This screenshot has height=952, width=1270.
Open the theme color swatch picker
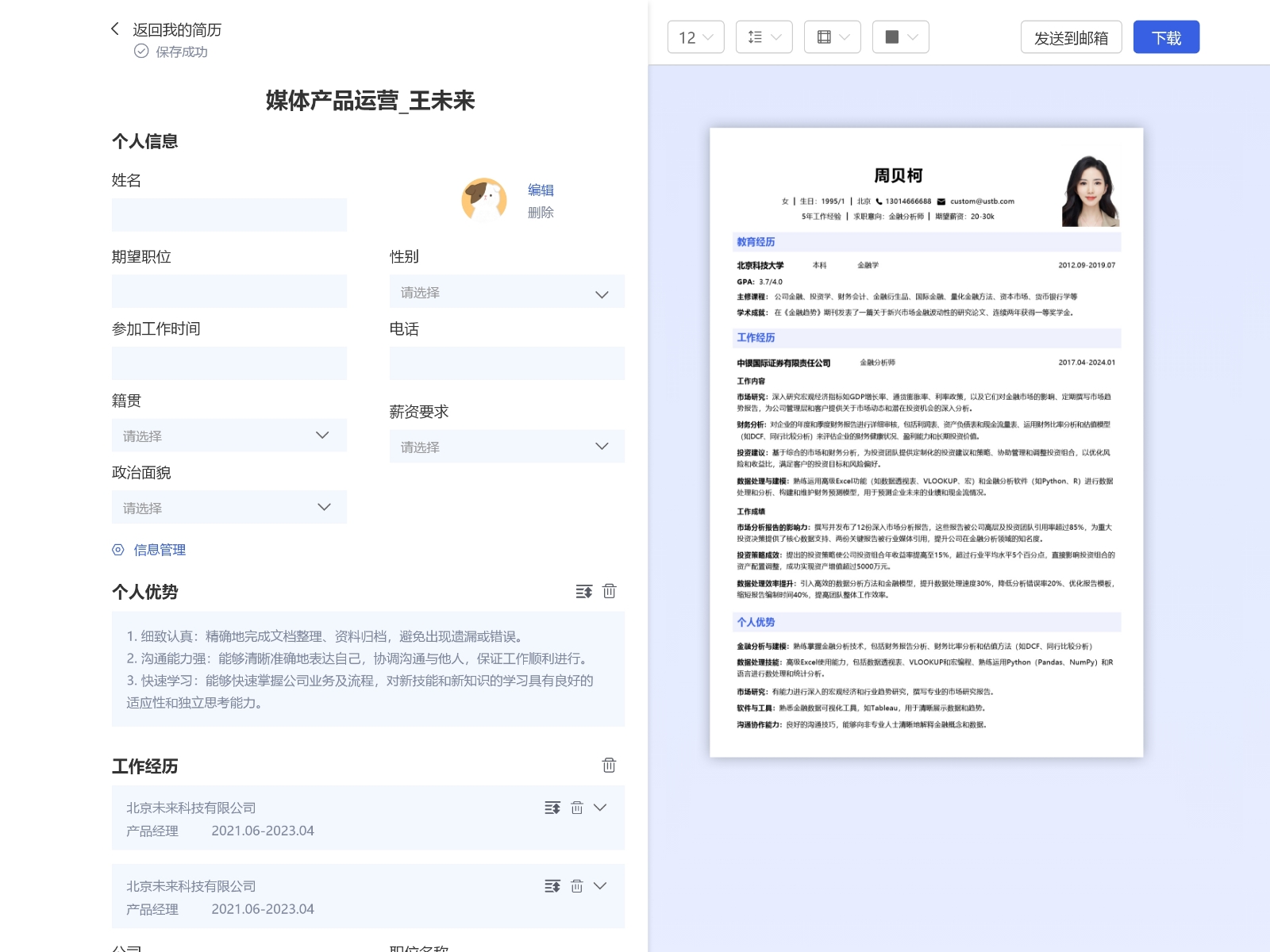coord(900,37)
